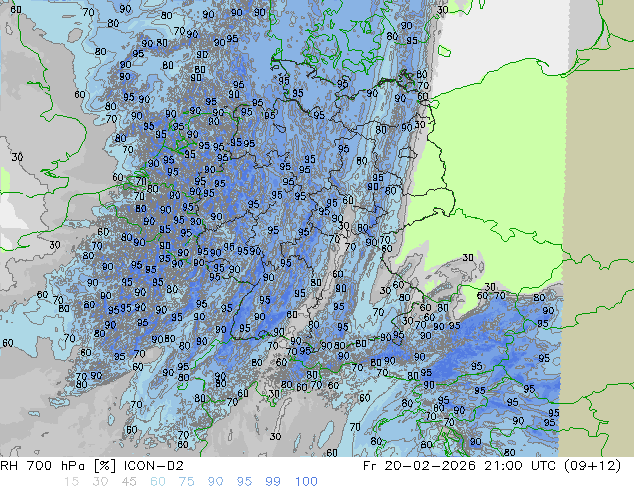This screenshot has width=634, height=490.
Task: Click the legend's 90 value in the color scale
Action: pos(215,482)
